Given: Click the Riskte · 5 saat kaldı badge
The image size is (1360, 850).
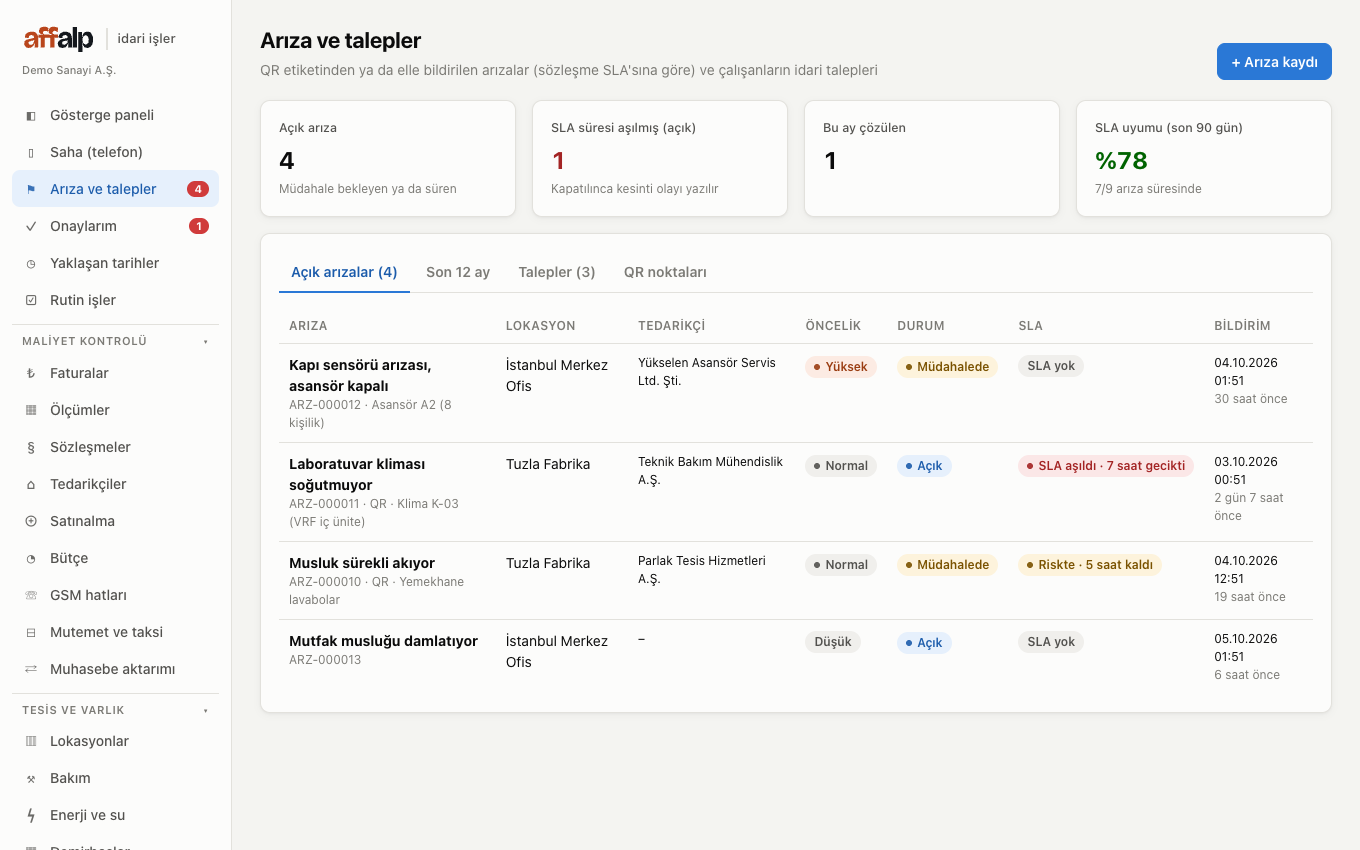Looking at the screenshot, I should pos(1090,565).
